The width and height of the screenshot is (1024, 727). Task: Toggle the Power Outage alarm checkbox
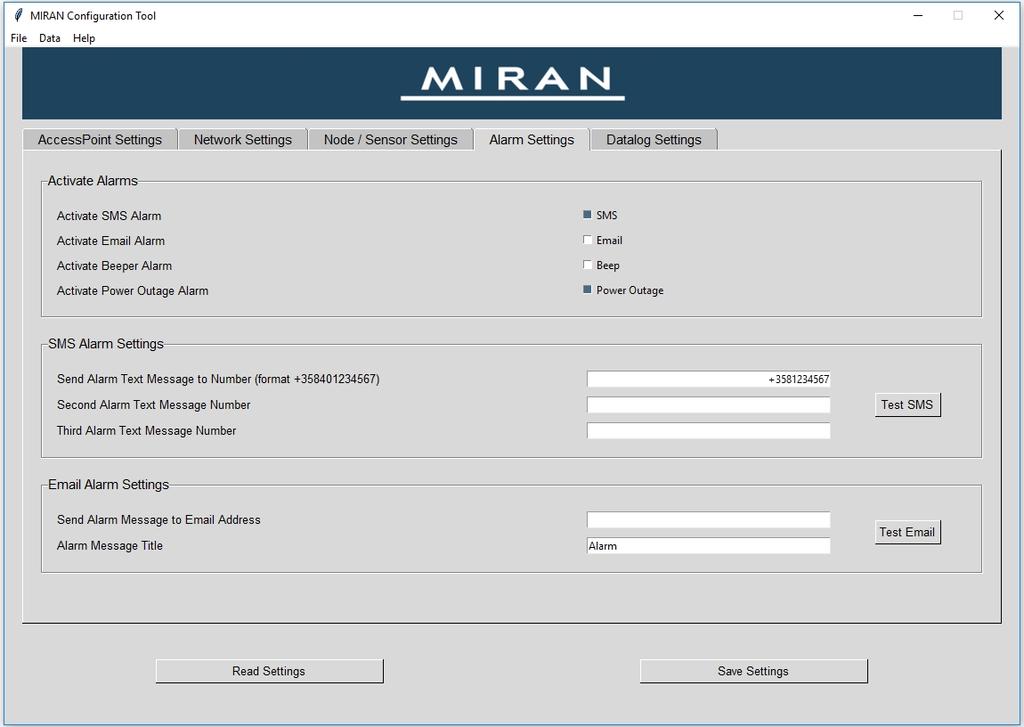(587, 289)
